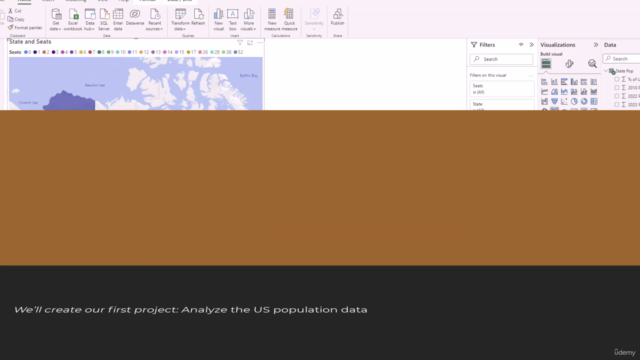
Task: Open the Sensitivity dropdown
Action: [314, 19]
